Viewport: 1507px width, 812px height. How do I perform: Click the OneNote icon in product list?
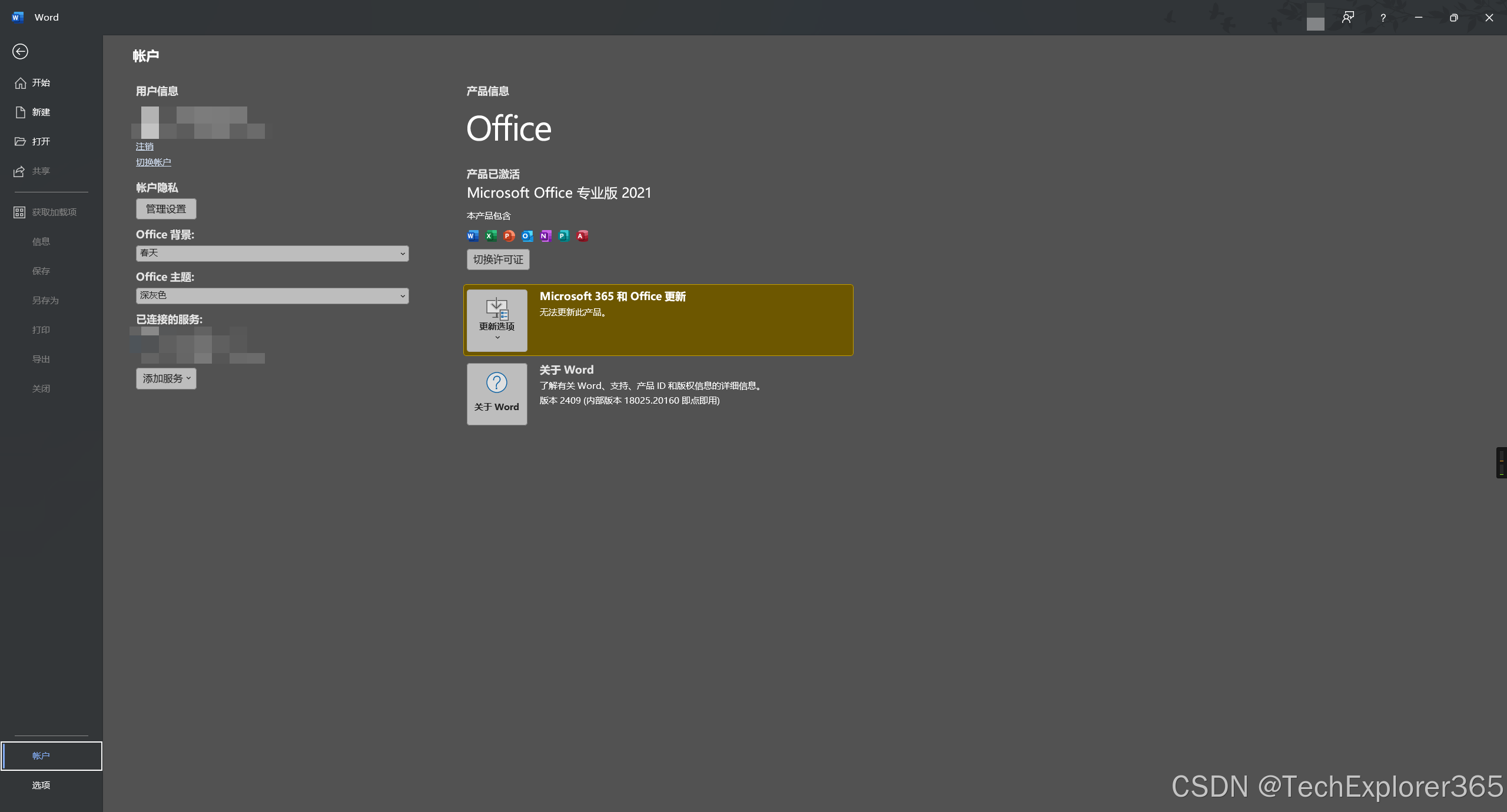[546, 236]
